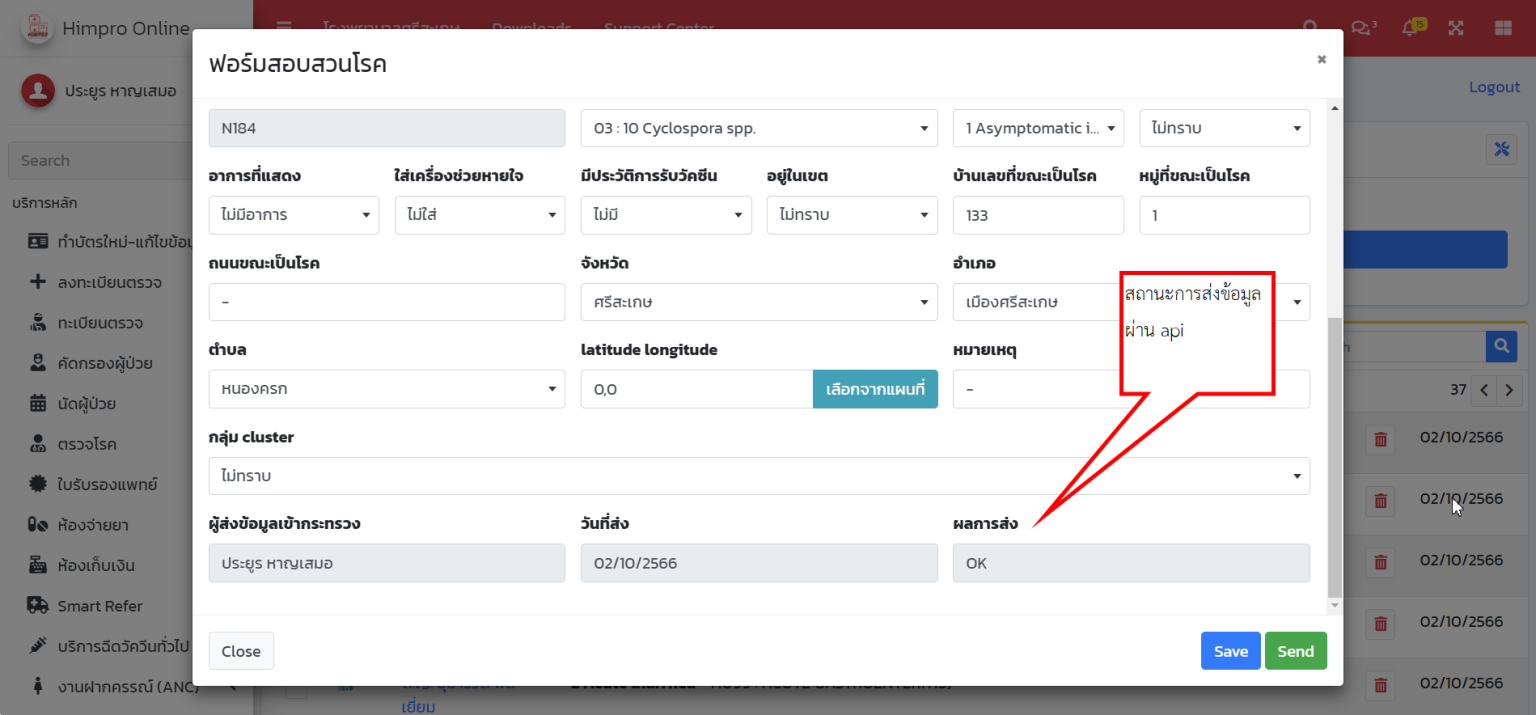Image resolution: width=1536 pixels, height=715 pixels.
Task: Select Smart Refer in sidebar menu
Action: tap(99, 606)
